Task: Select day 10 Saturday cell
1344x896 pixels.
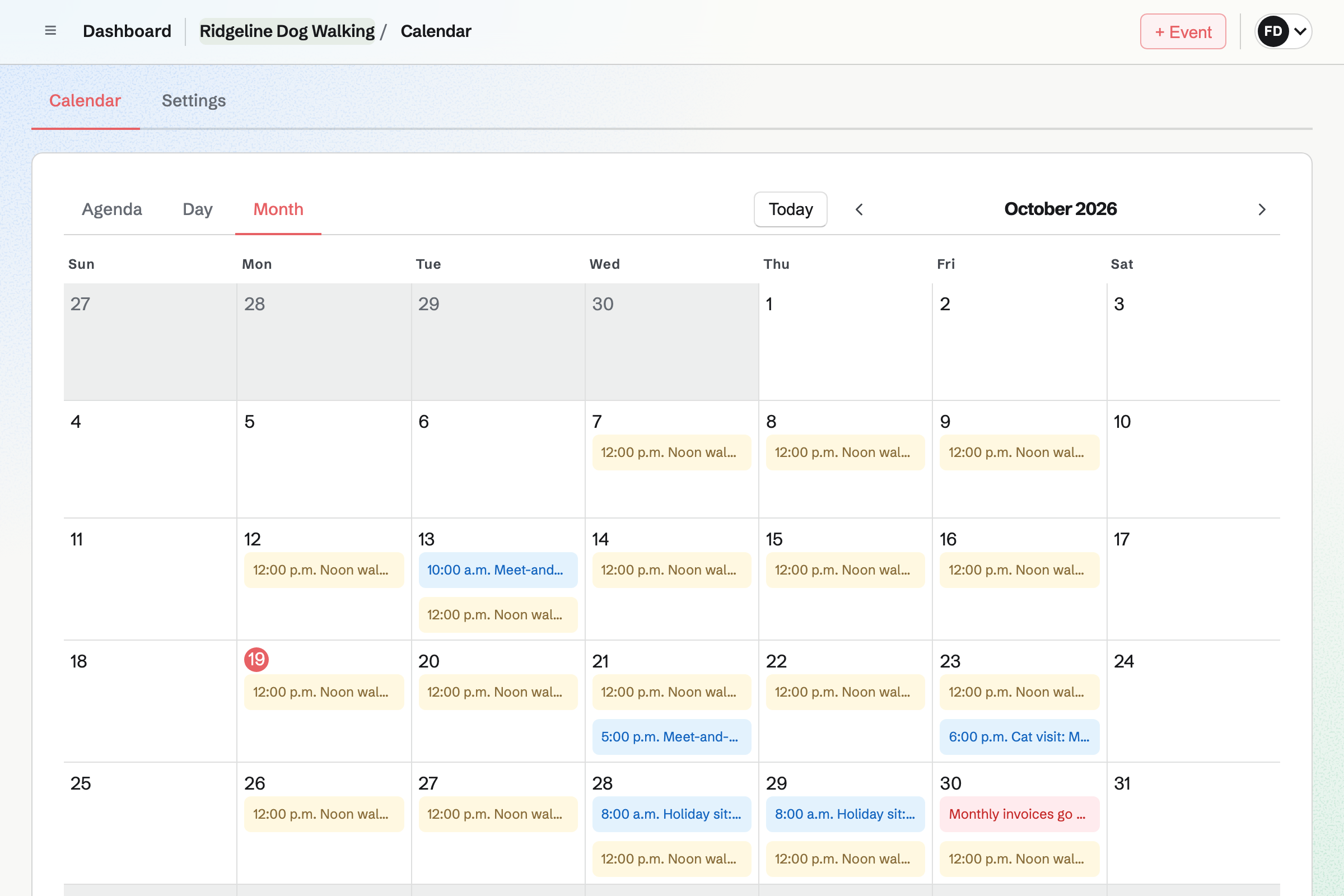Action: pyautogui.click(x=1193, y=459)
